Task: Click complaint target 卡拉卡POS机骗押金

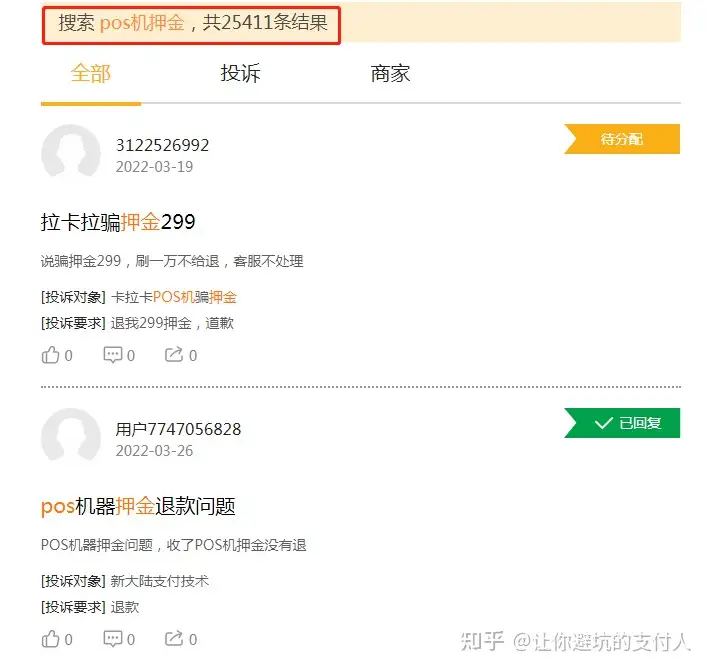Action: (174, 297)
